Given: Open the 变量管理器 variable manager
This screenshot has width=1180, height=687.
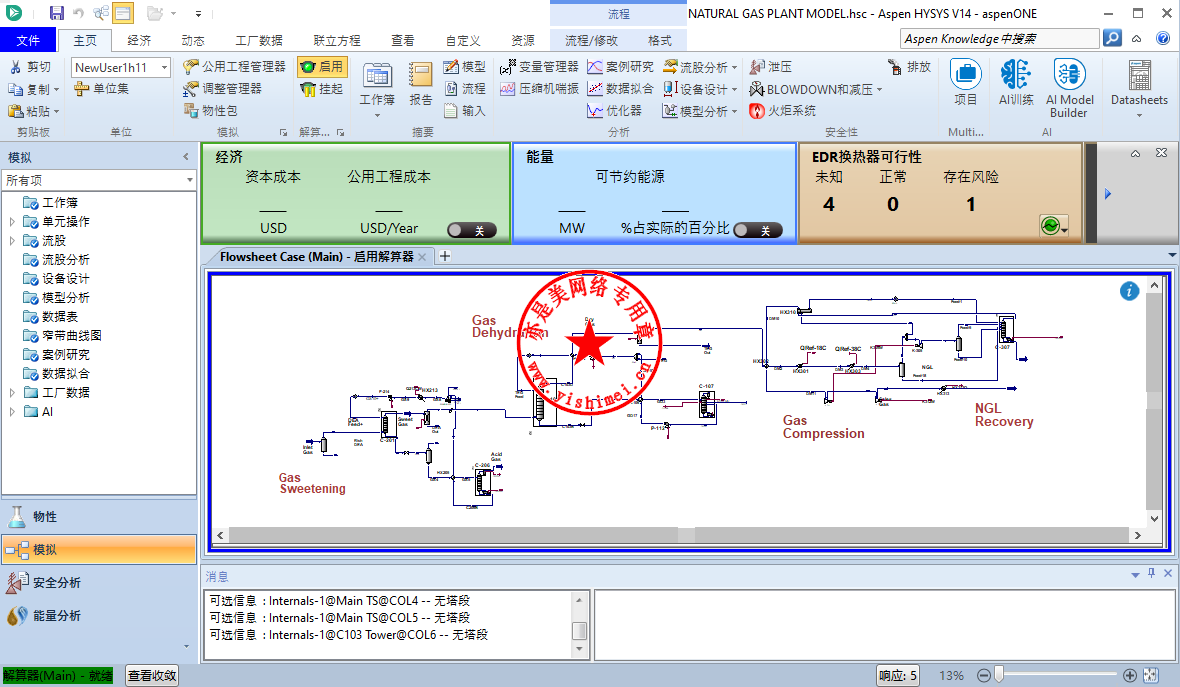Looking at the screenshot, I should tap(540, 67).
